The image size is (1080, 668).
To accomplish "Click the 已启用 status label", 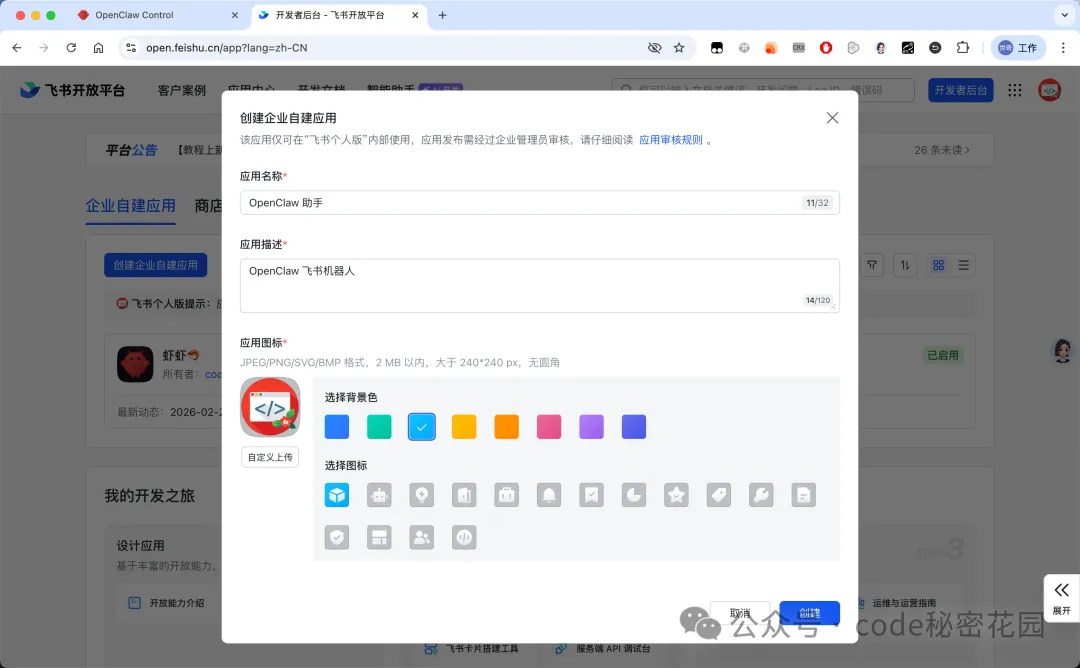I will click(x=943, y=355).
